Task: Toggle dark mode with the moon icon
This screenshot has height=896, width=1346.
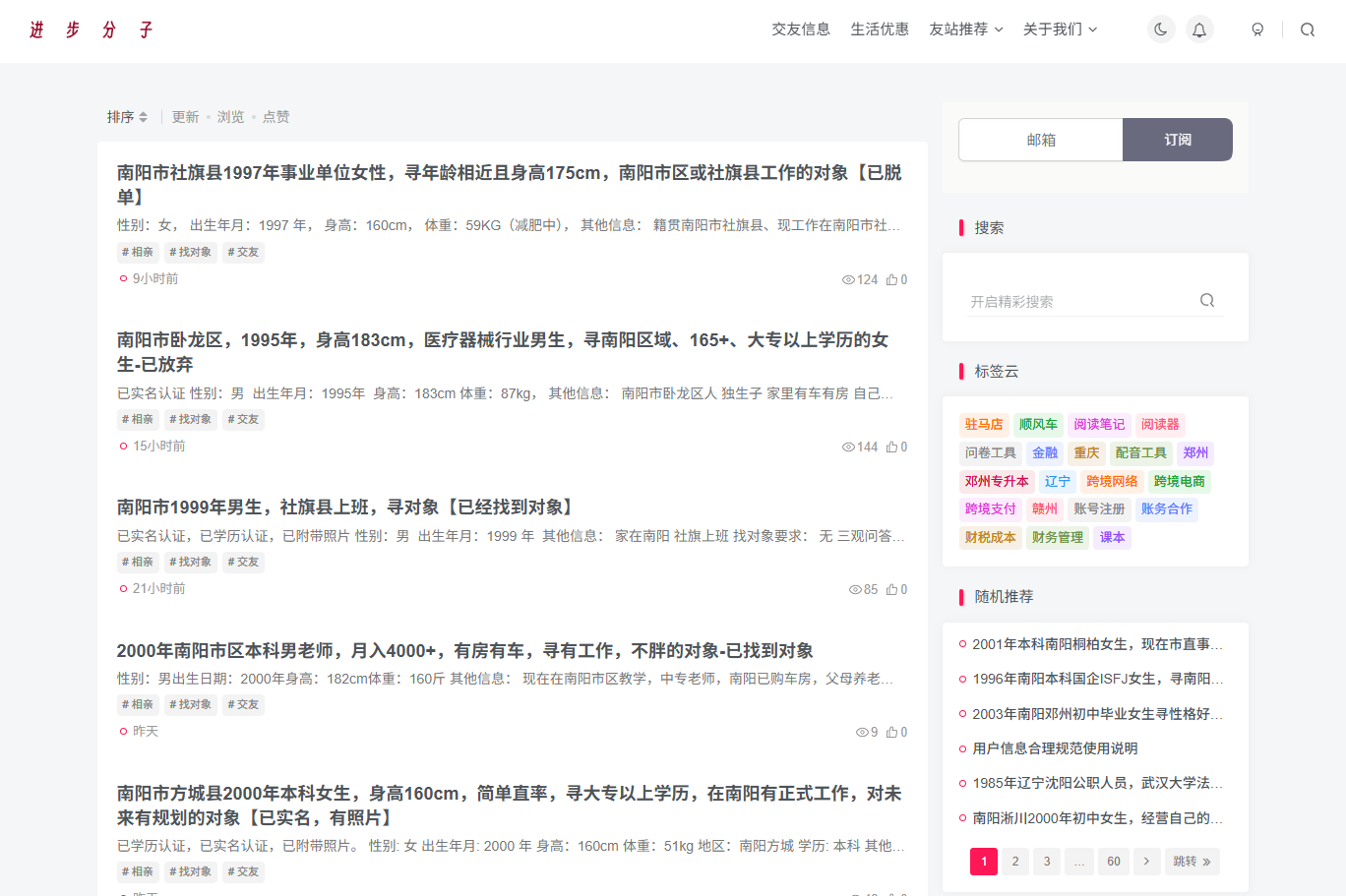Action: 1161,29
